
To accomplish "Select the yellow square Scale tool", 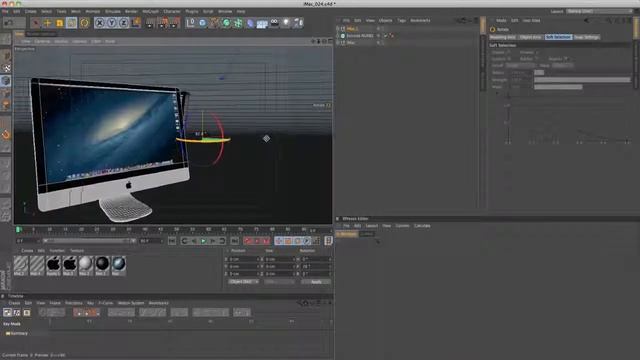I will point(60,23).
